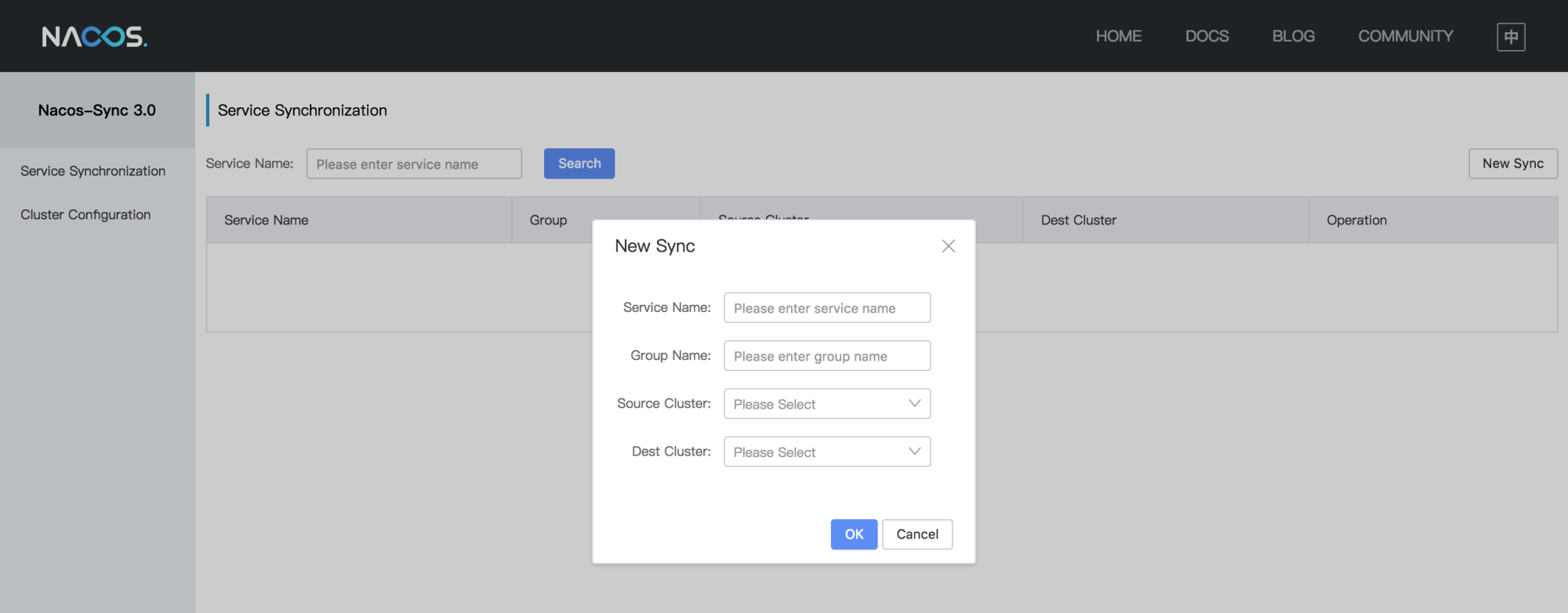Click the Operation column header
1568x613 pixels.
(1356, 220)
